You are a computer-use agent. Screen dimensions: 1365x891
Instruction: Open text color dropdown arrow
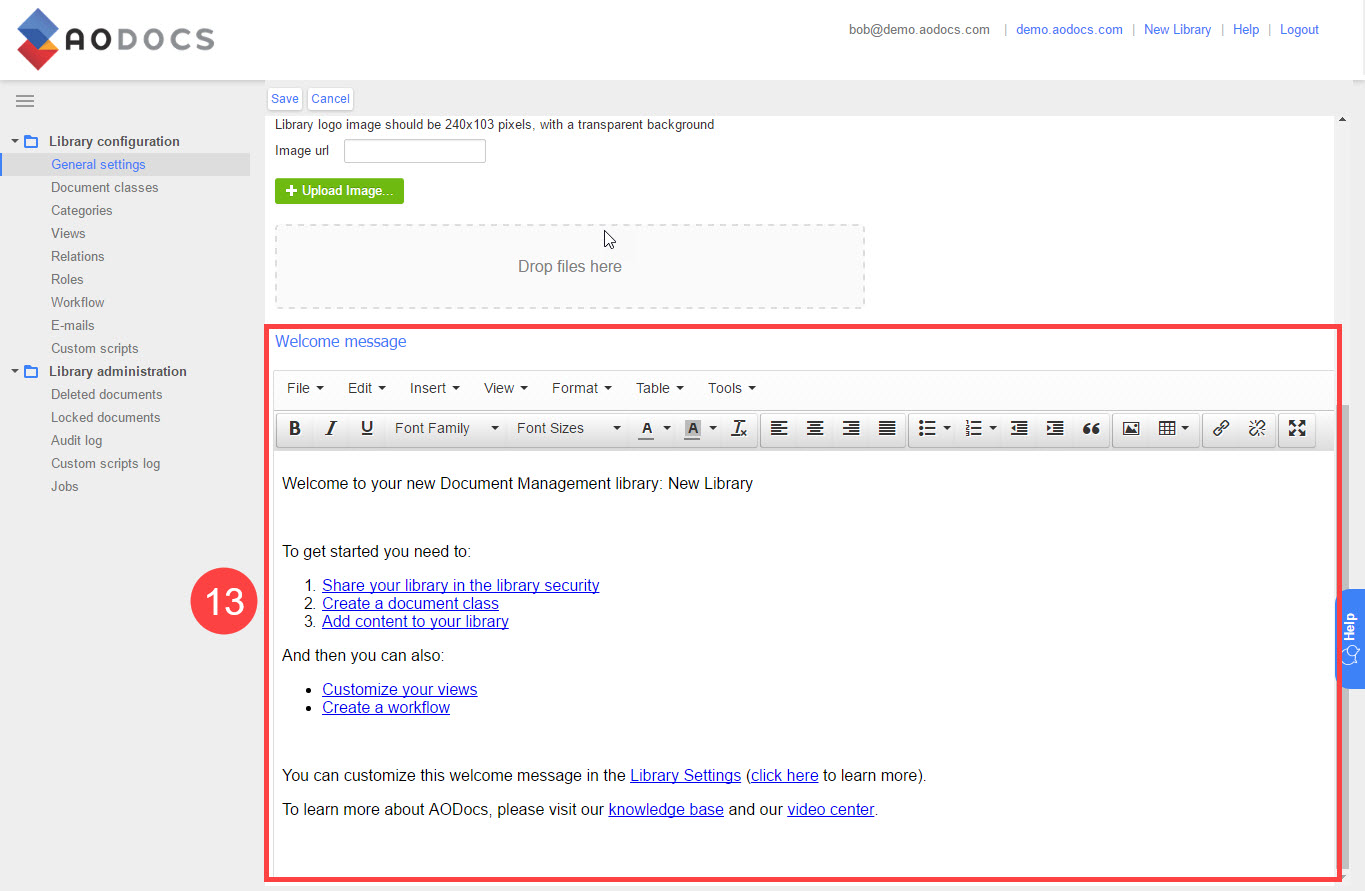[667, 428]
